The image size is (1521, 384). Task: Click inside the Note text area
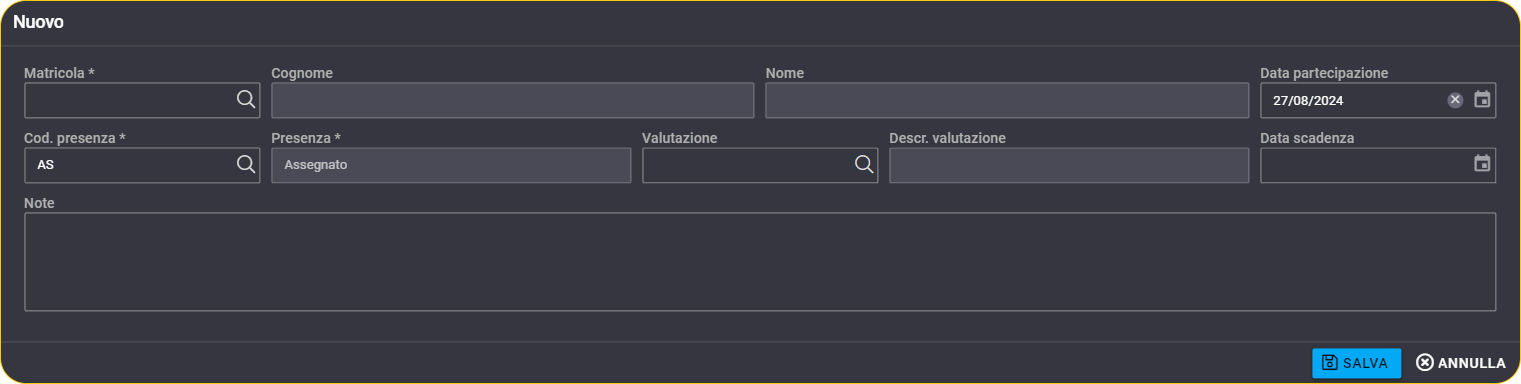[760, 261]
